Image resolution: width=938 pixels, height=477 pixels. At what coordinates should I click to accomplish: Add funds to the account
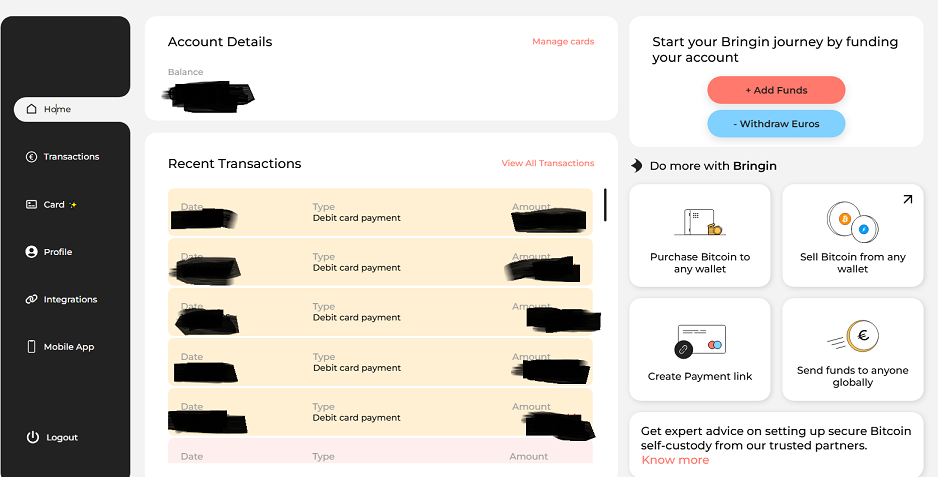(x=776, y=90)
